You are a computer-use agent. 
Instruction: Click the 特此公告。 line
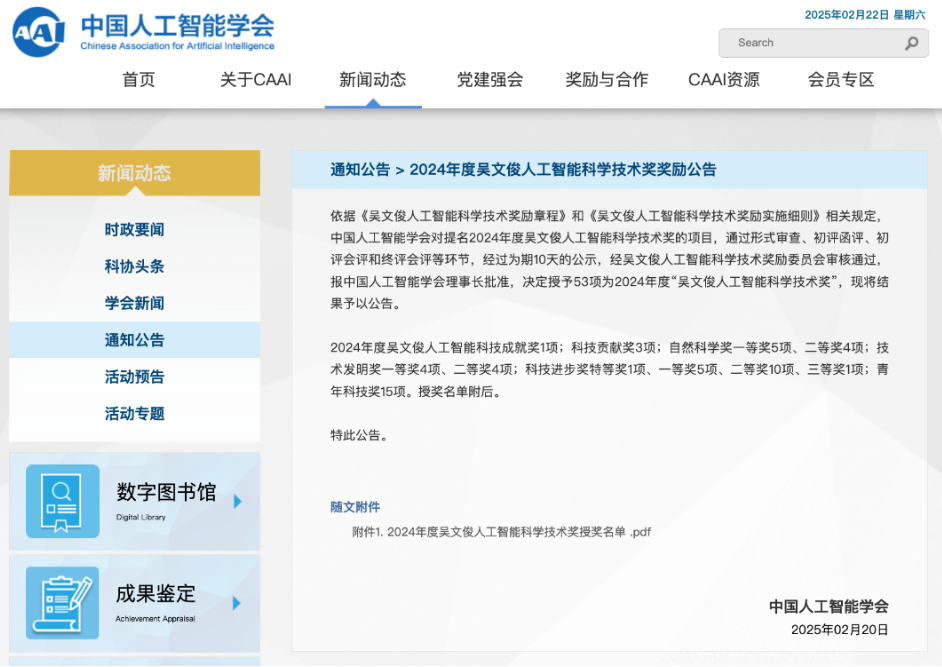(360, 435)
